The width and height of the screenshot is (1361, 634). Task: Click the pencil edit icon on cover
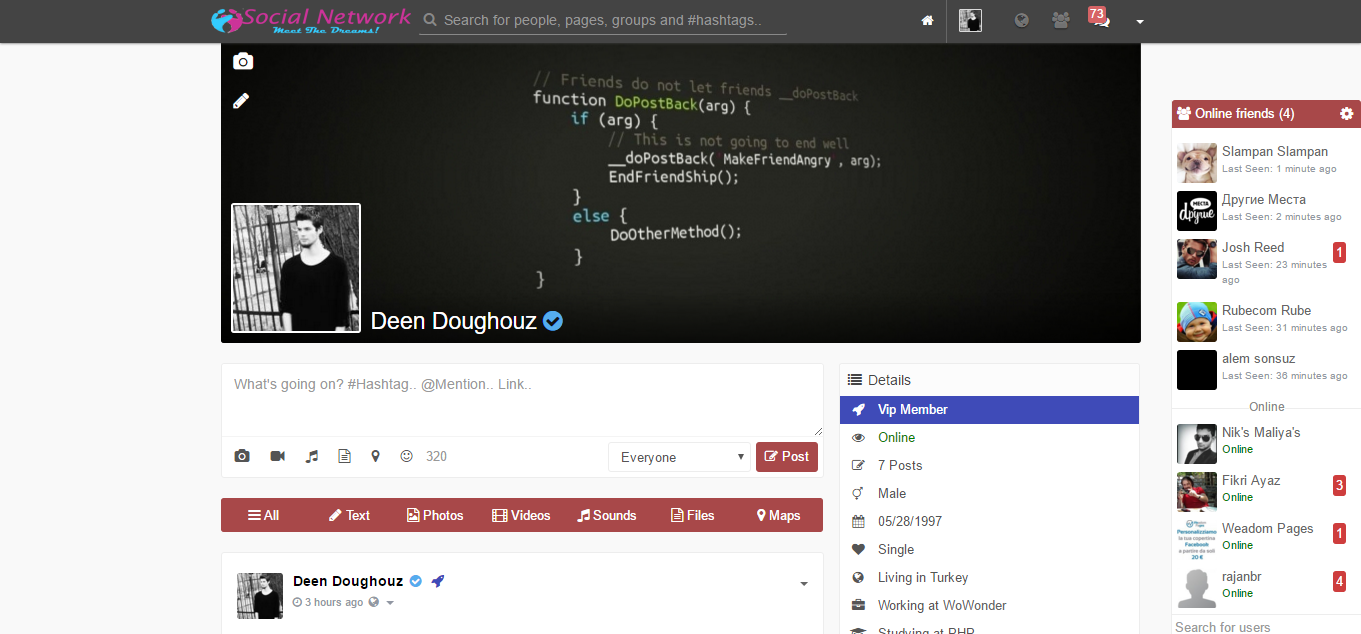tap(241, 101)
